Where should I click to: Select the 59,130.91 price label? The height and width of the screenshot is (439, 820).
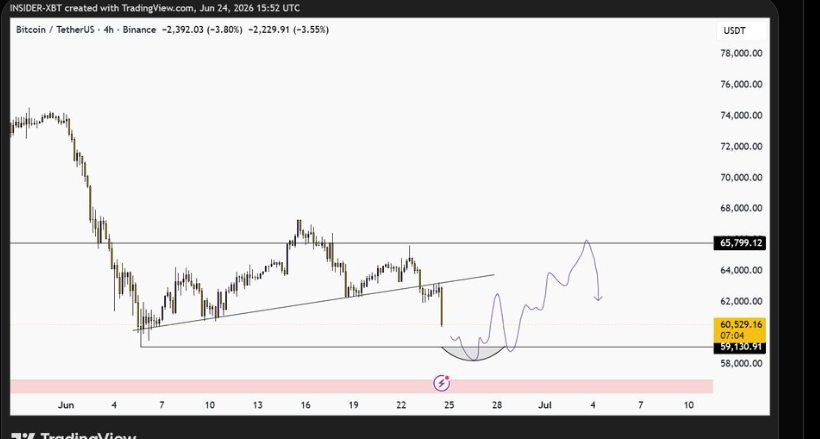tap(739, 347)
